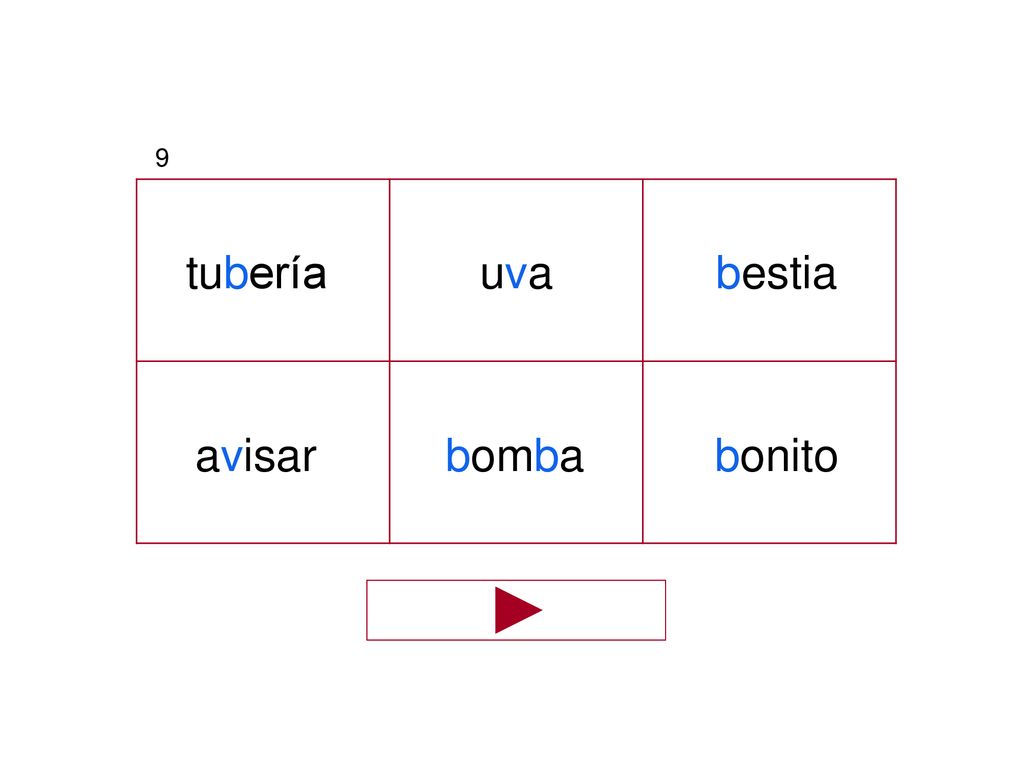Image resolution: width=1024 pixels, height=768 pixels.
Task: Click the red play triangle
Action: tap(518, 610)
